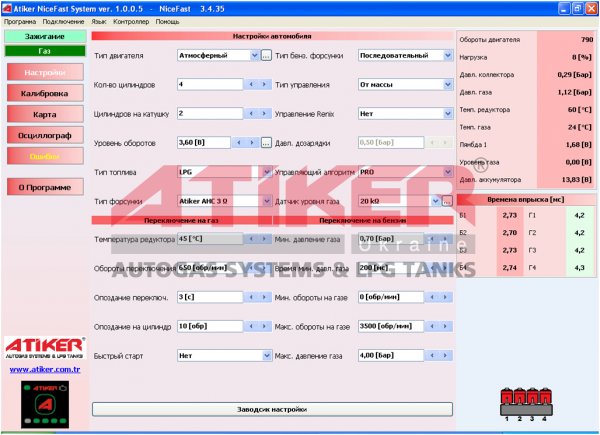Image resolution: width=600 pixels, height=435 pixels.
Task: Select injector number 1 icon
Action: 507,397
